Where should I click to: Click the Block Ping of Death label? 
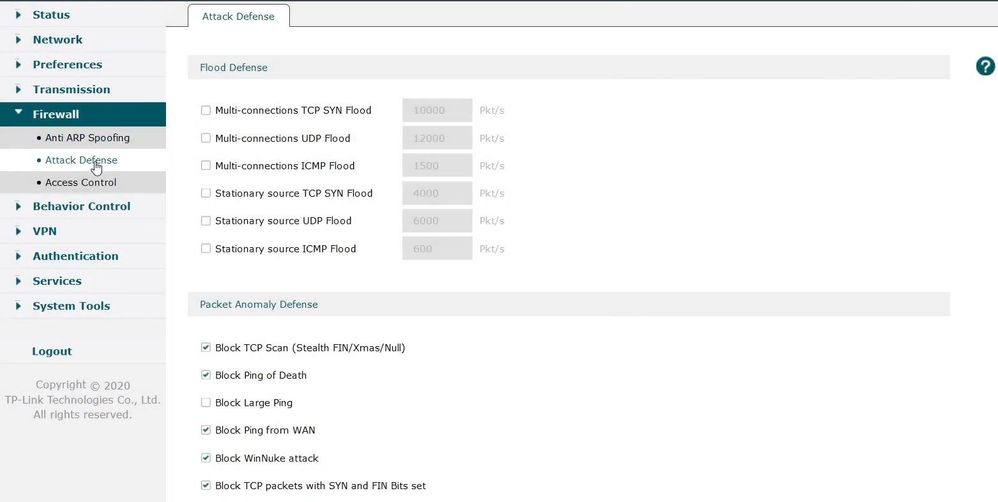pos(261,375)
